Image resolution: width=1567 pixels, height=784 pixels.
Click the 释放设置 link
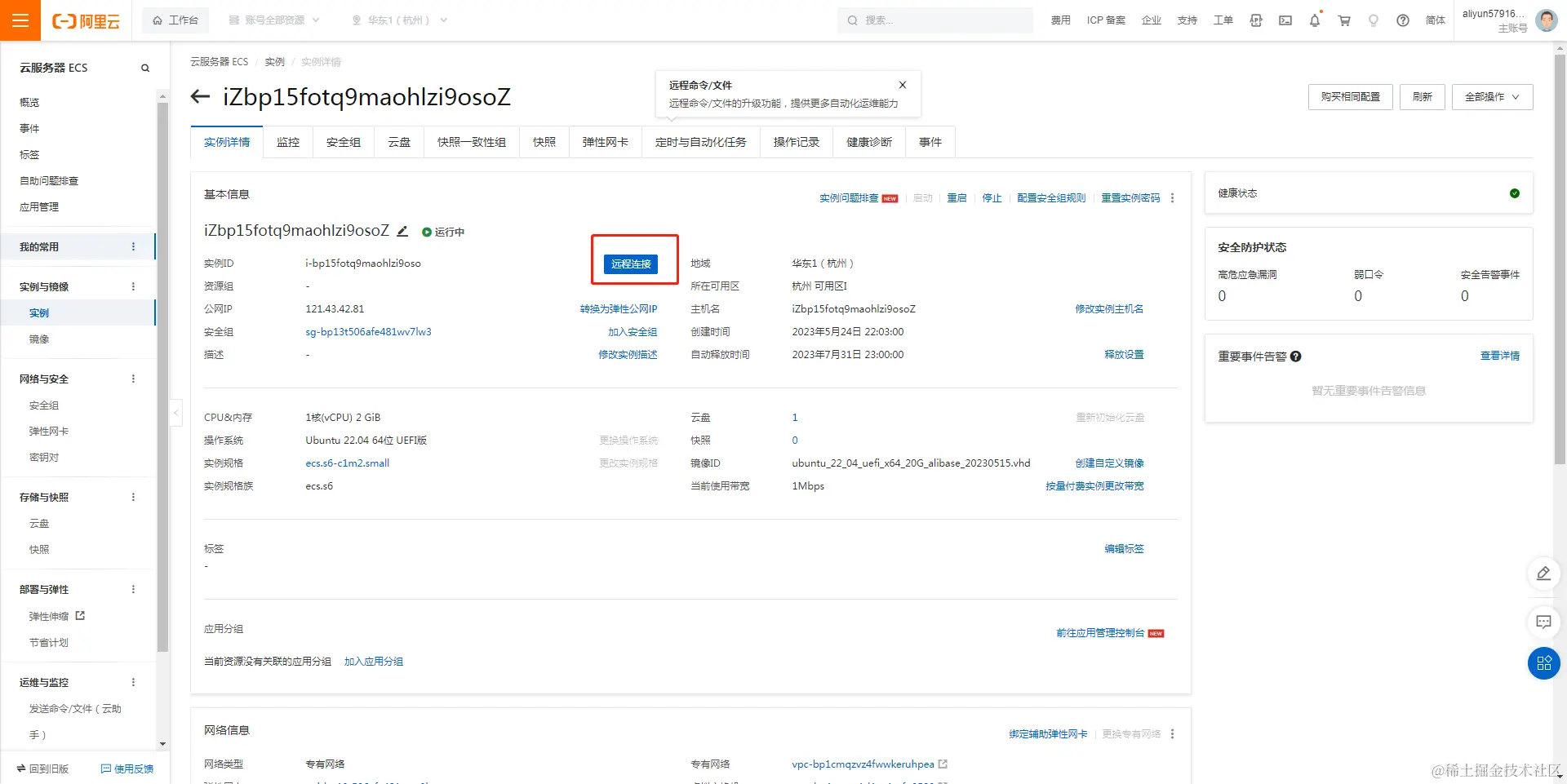(x=1124, y=355)
